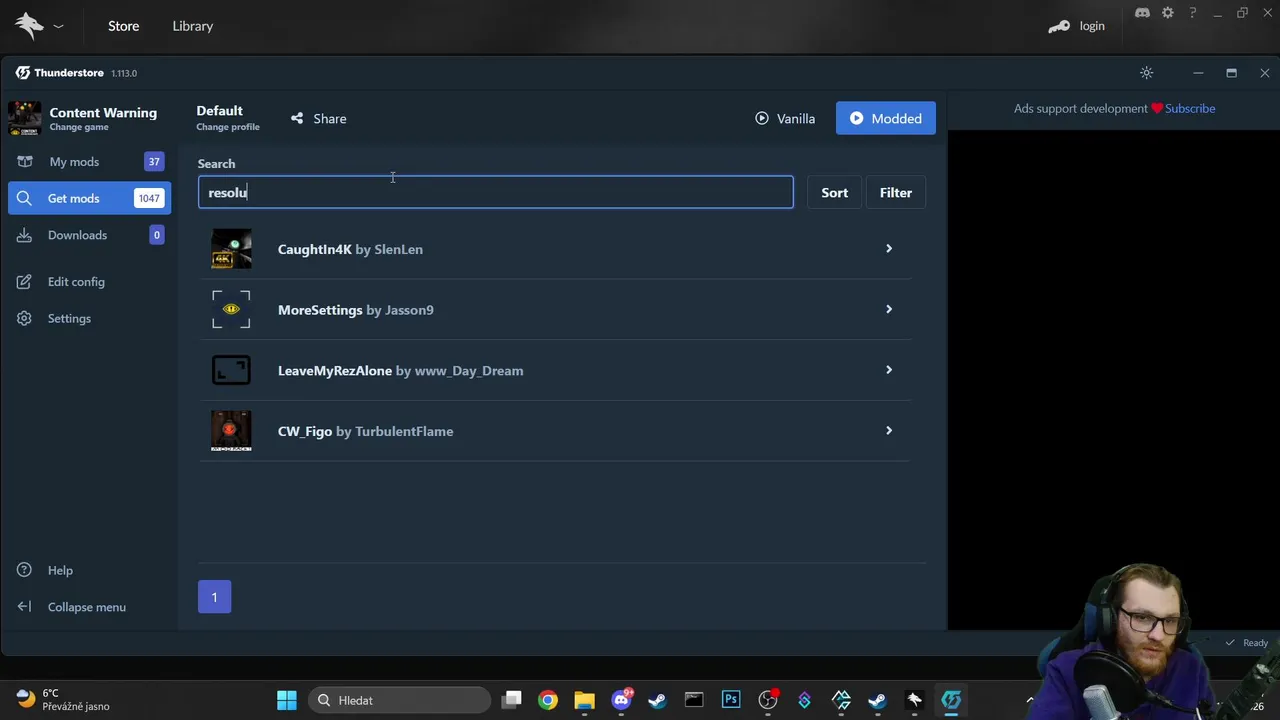Image resolution: width=1280 pixels, height=720 pixels.
Task: Open Photoshop from the taskbar
Action: point(731,700)
